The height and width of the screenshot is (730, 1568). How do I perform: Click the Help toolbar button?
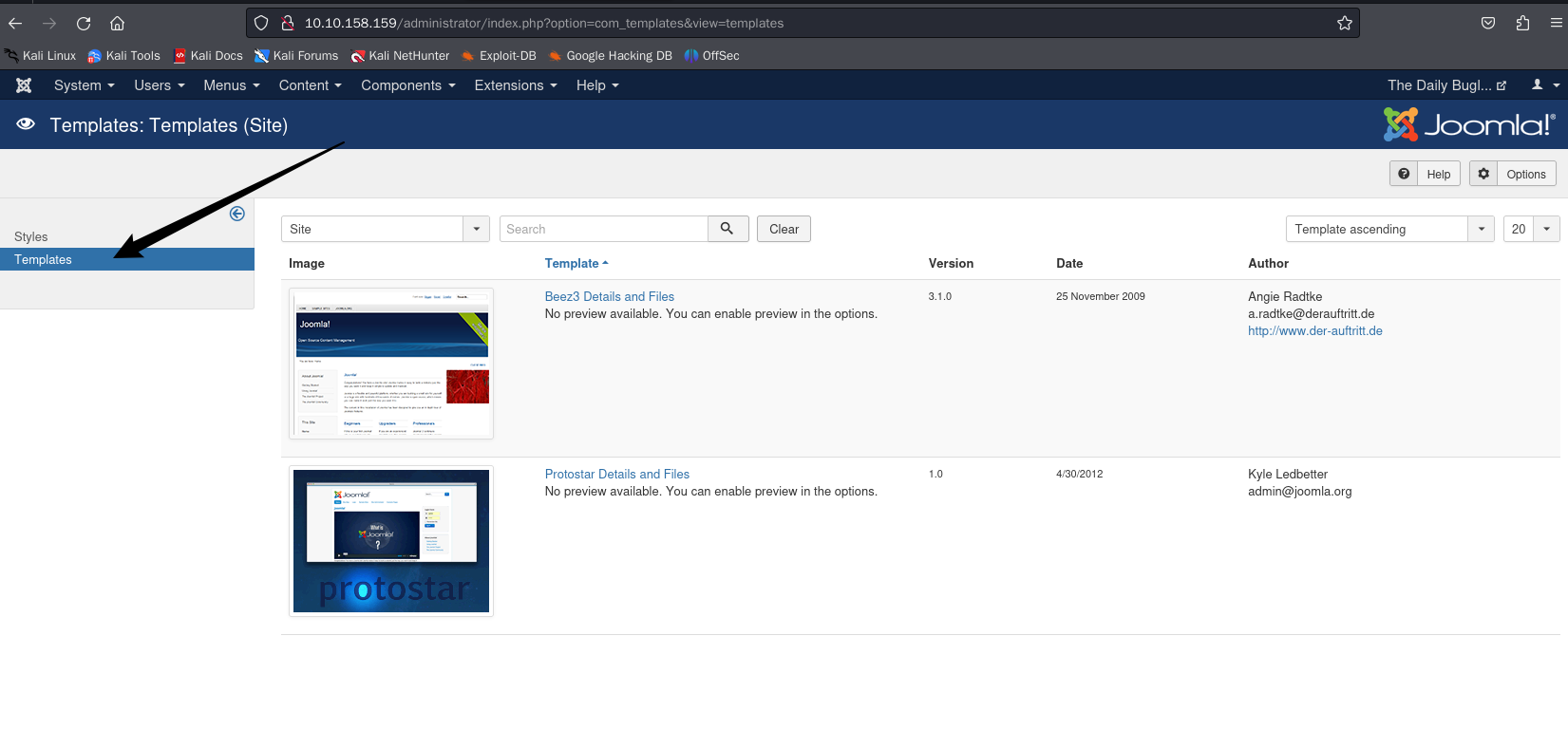1425,174
